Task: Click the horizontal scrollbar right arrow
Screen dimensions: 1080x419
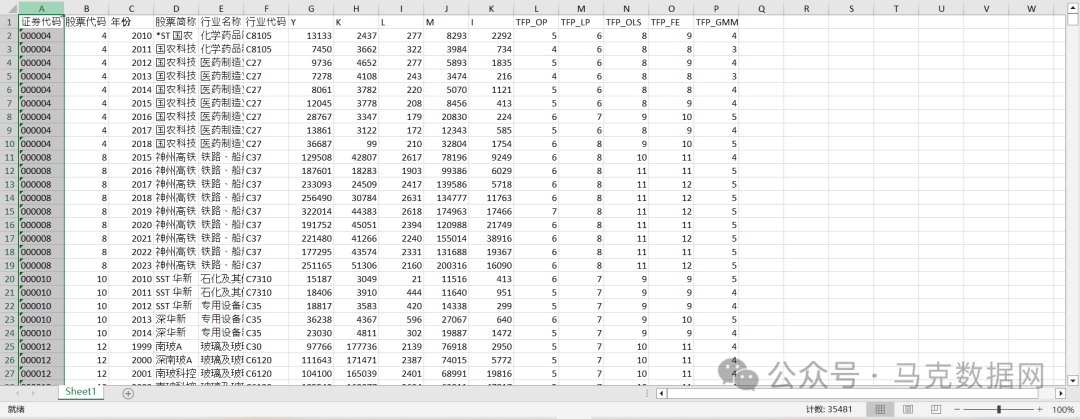Action: click(x=1060, y=393)
